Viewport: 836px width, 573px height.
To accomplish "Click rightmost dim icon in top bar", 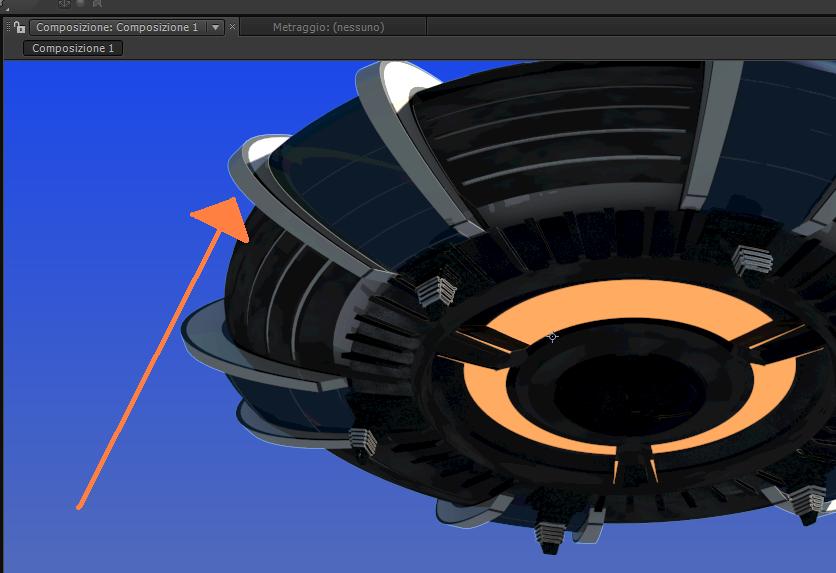I will click(x=97, y=3).
